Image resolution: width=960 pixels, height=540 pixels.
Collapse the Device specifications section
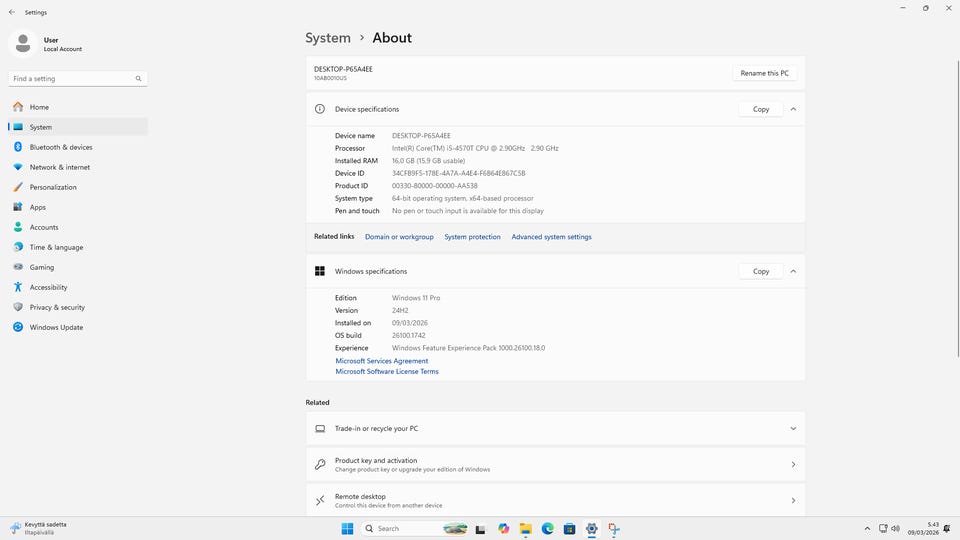click(x=793, y=109)
